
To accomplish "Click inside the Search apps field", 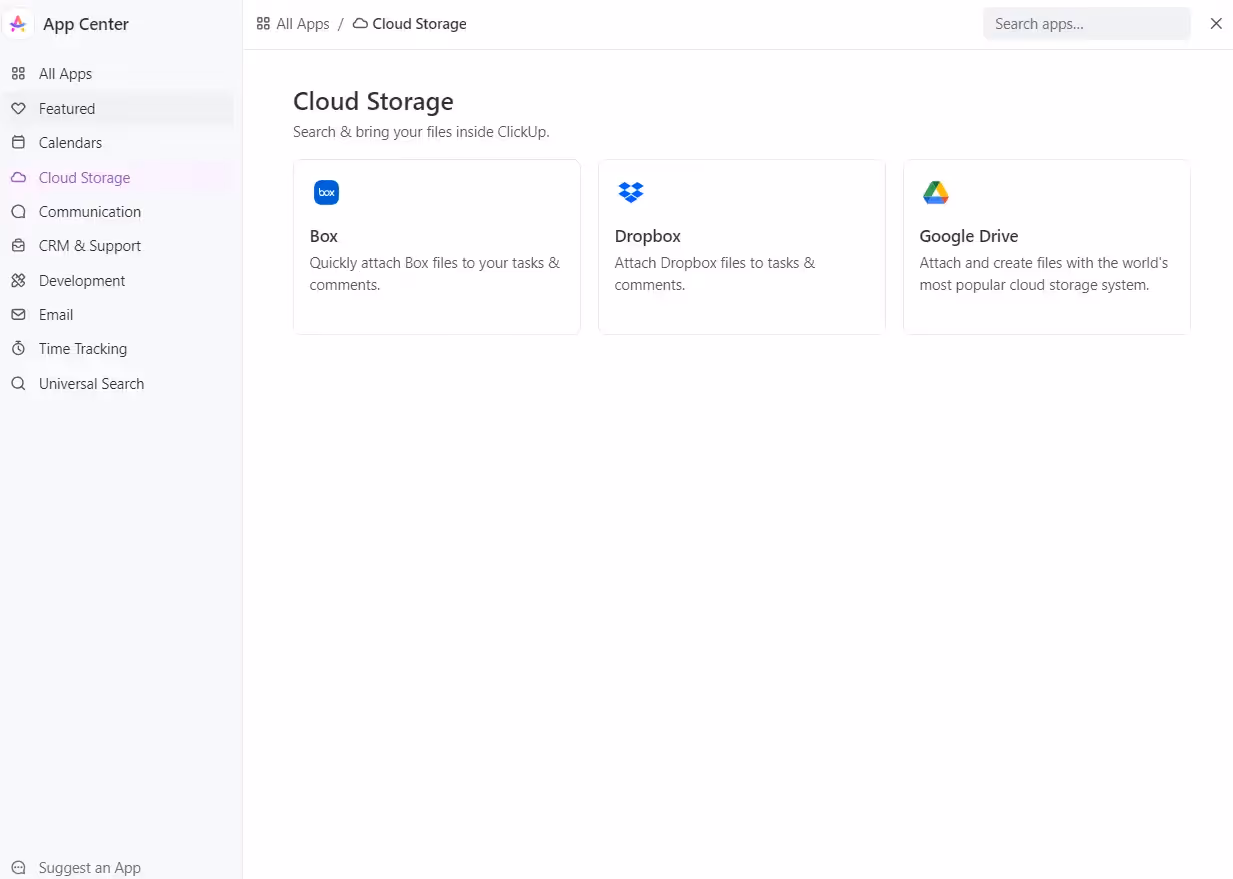I will tap(1086, 23).
